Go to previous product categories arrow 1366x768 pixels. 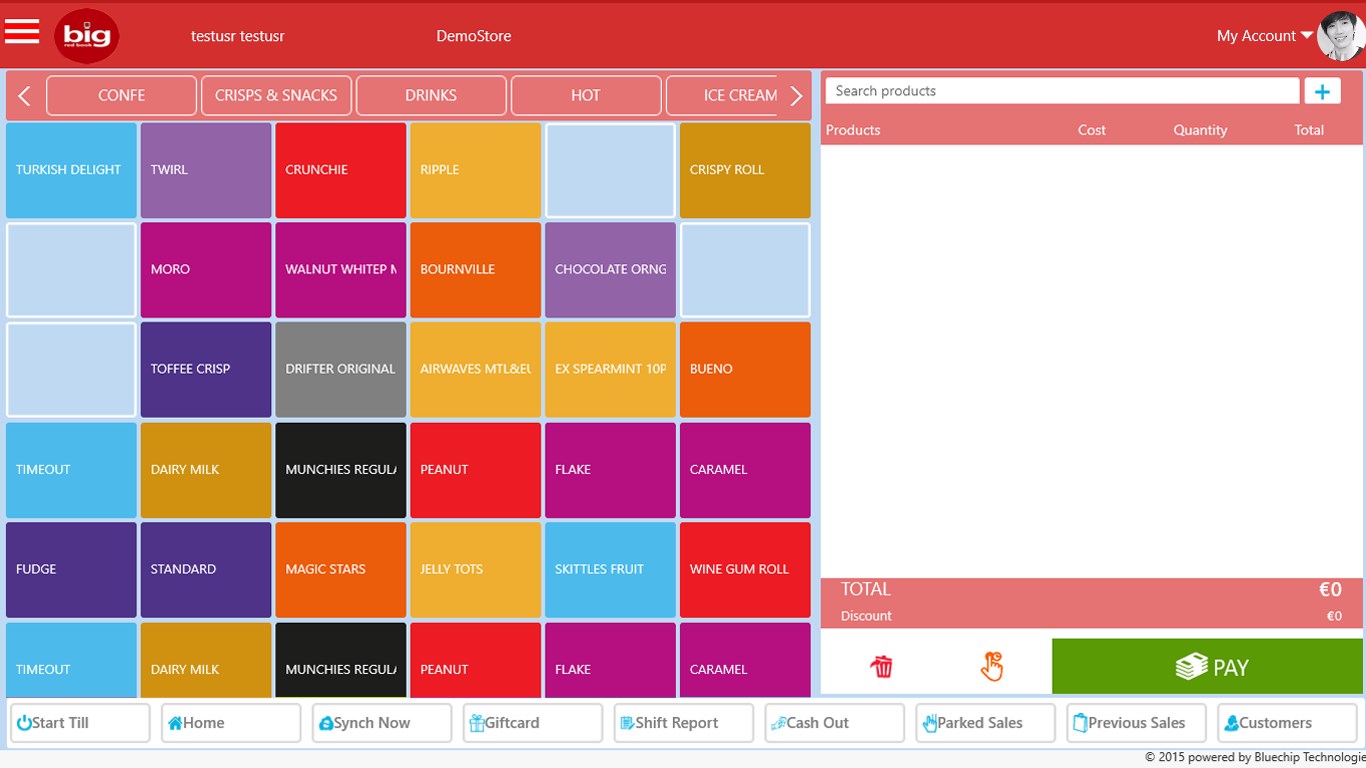pos(25,96)
